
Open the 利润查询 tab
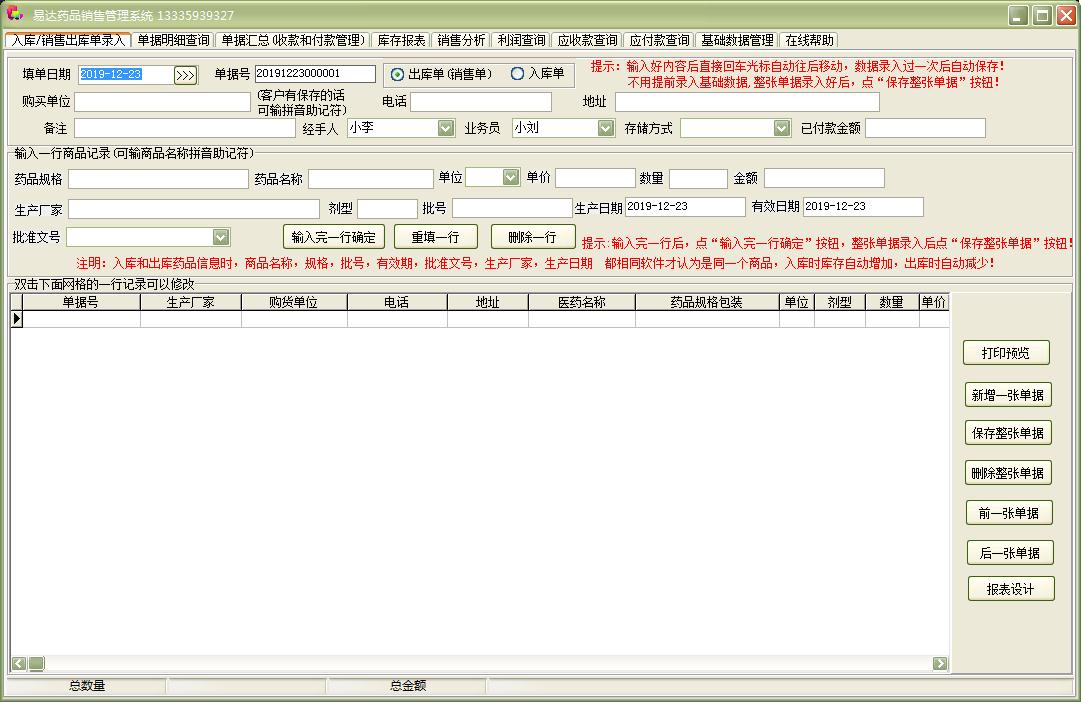pos(521,40)
